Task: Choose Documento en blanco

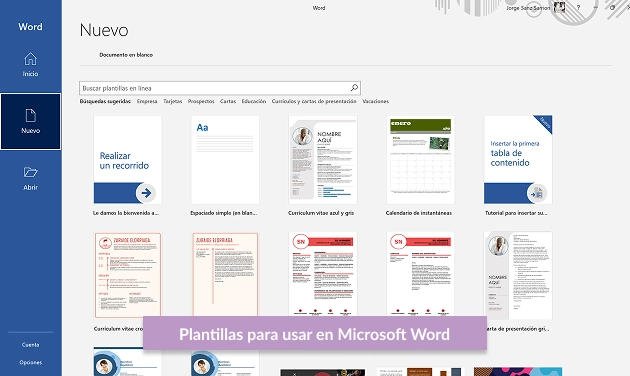Action: [x=126, y=55]
